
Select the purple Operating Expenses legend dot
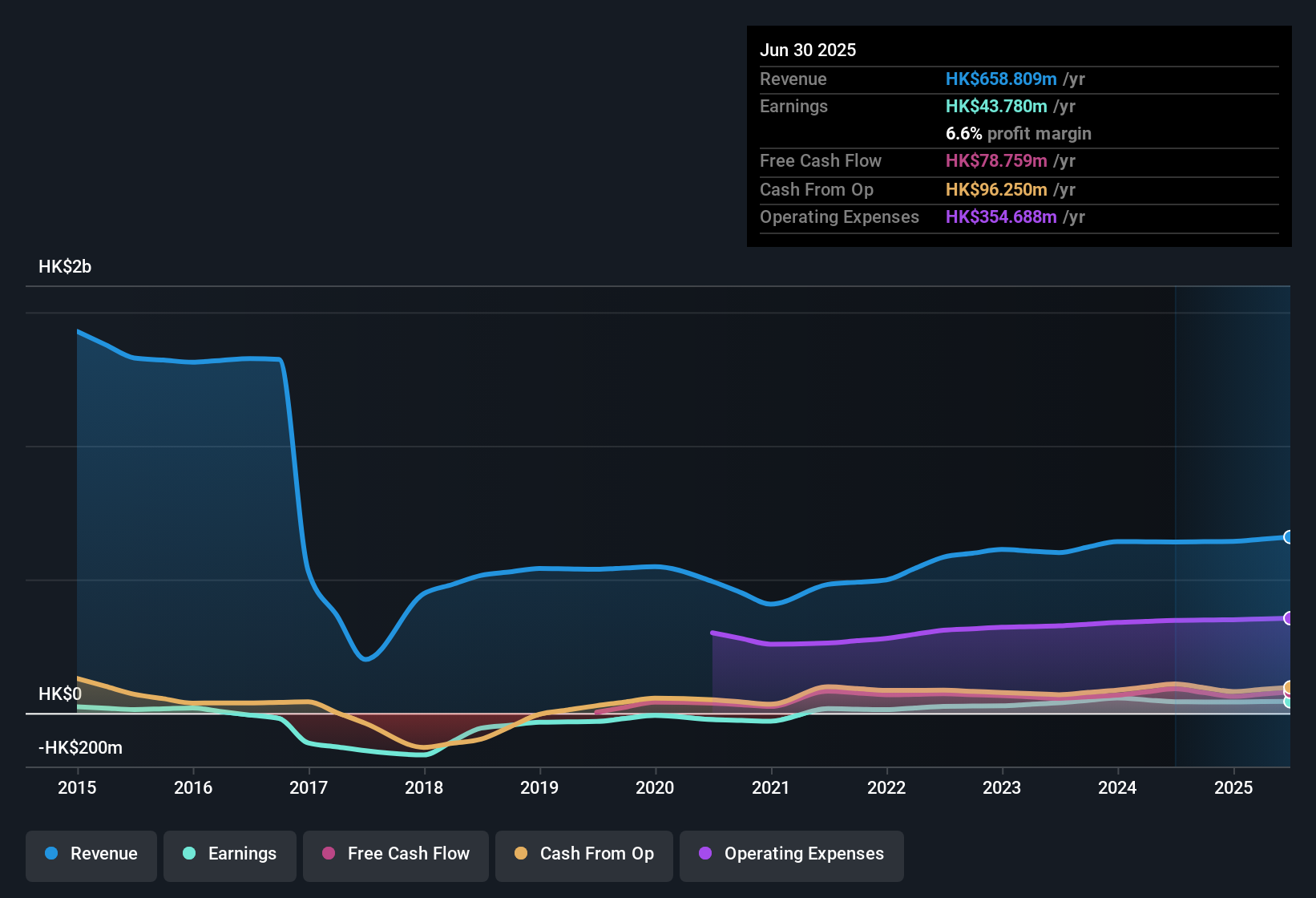click(x=705, y=854)
